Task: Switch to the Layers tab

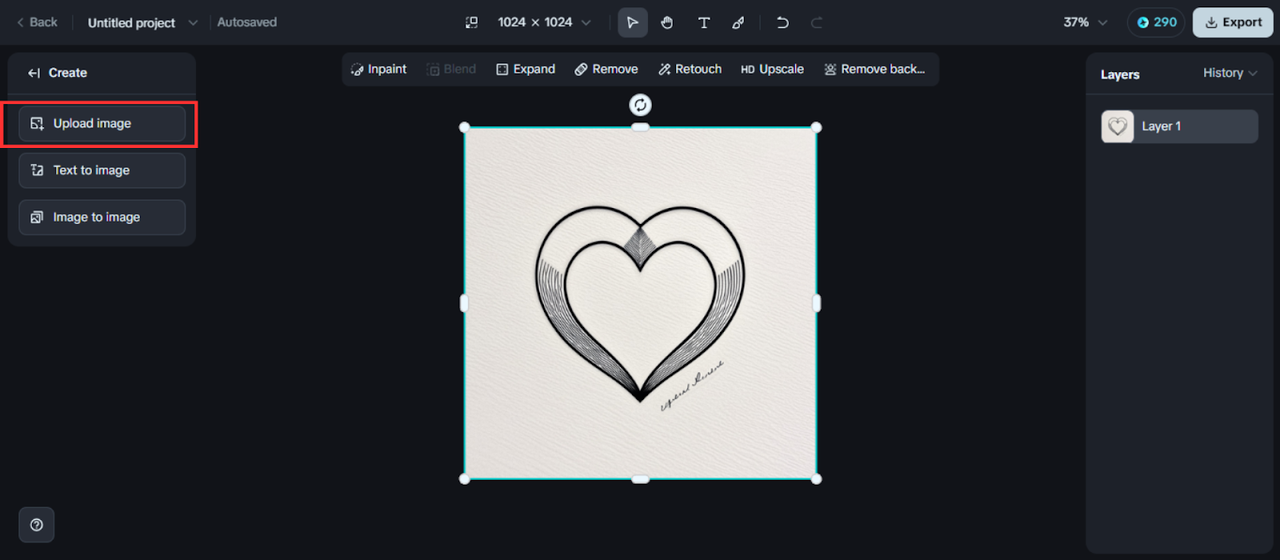Action: (1120, 74)
